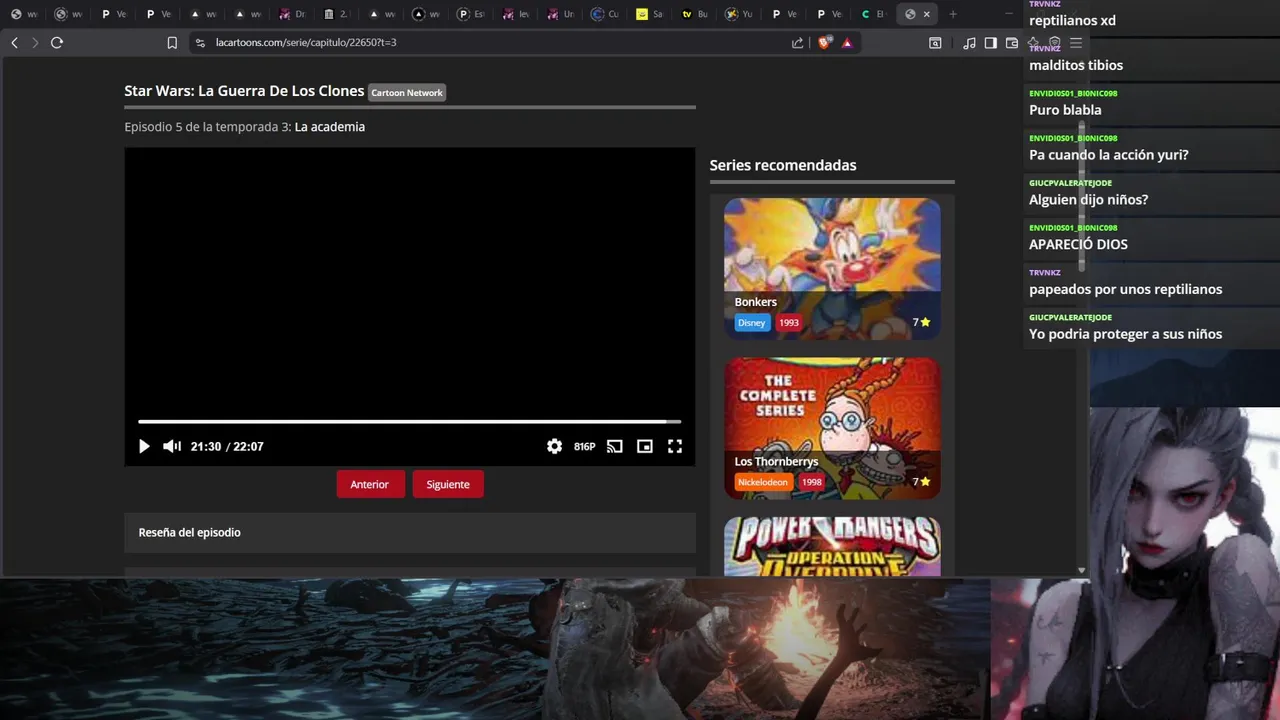
Task: Go to the Siguiente episode
Action: (x=448, y=484)
